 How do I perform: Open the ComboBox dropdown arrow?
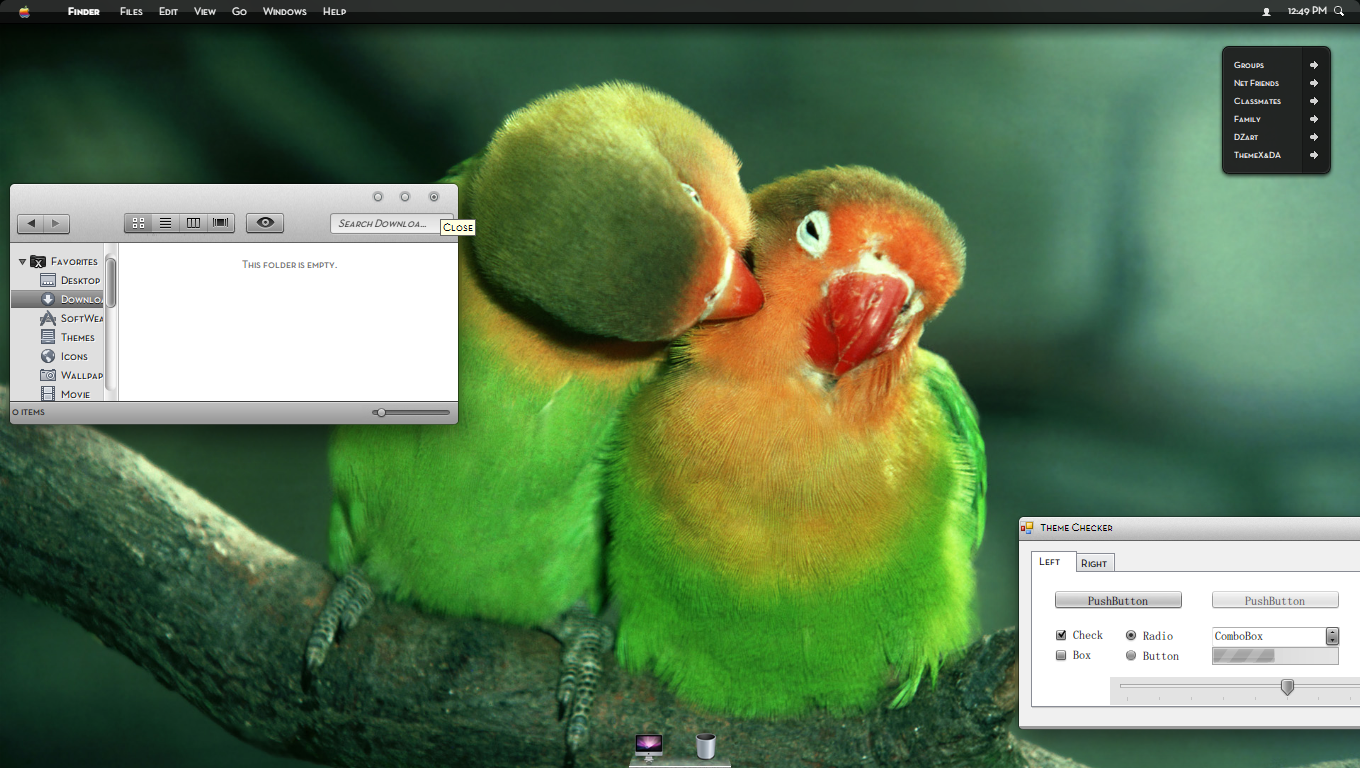click(x=1332, y=636)
